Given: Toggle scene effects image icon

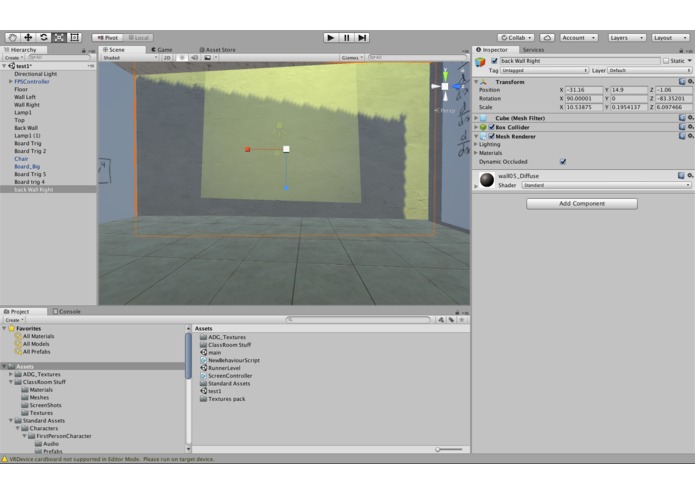Looking at the screenshot, I should 207,58.
